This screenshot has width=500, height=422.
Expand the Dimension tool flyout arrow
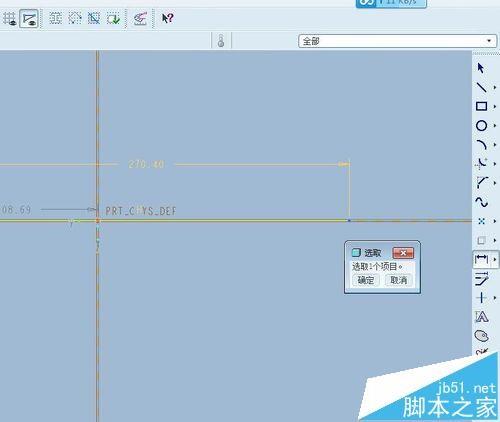495,259
